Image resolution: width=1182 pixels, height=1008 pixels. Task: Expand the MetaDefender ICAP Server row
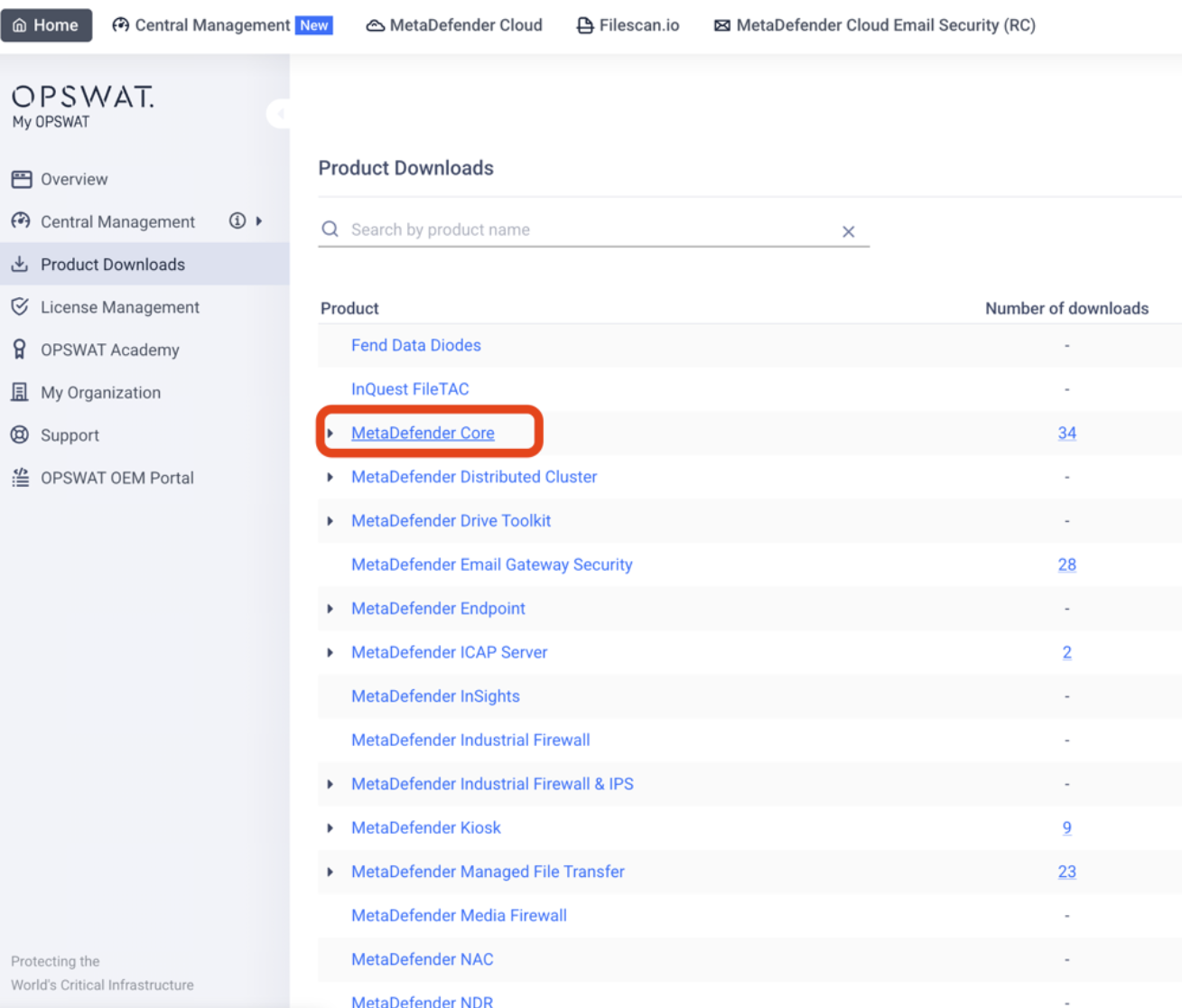(x=330, y=653)
